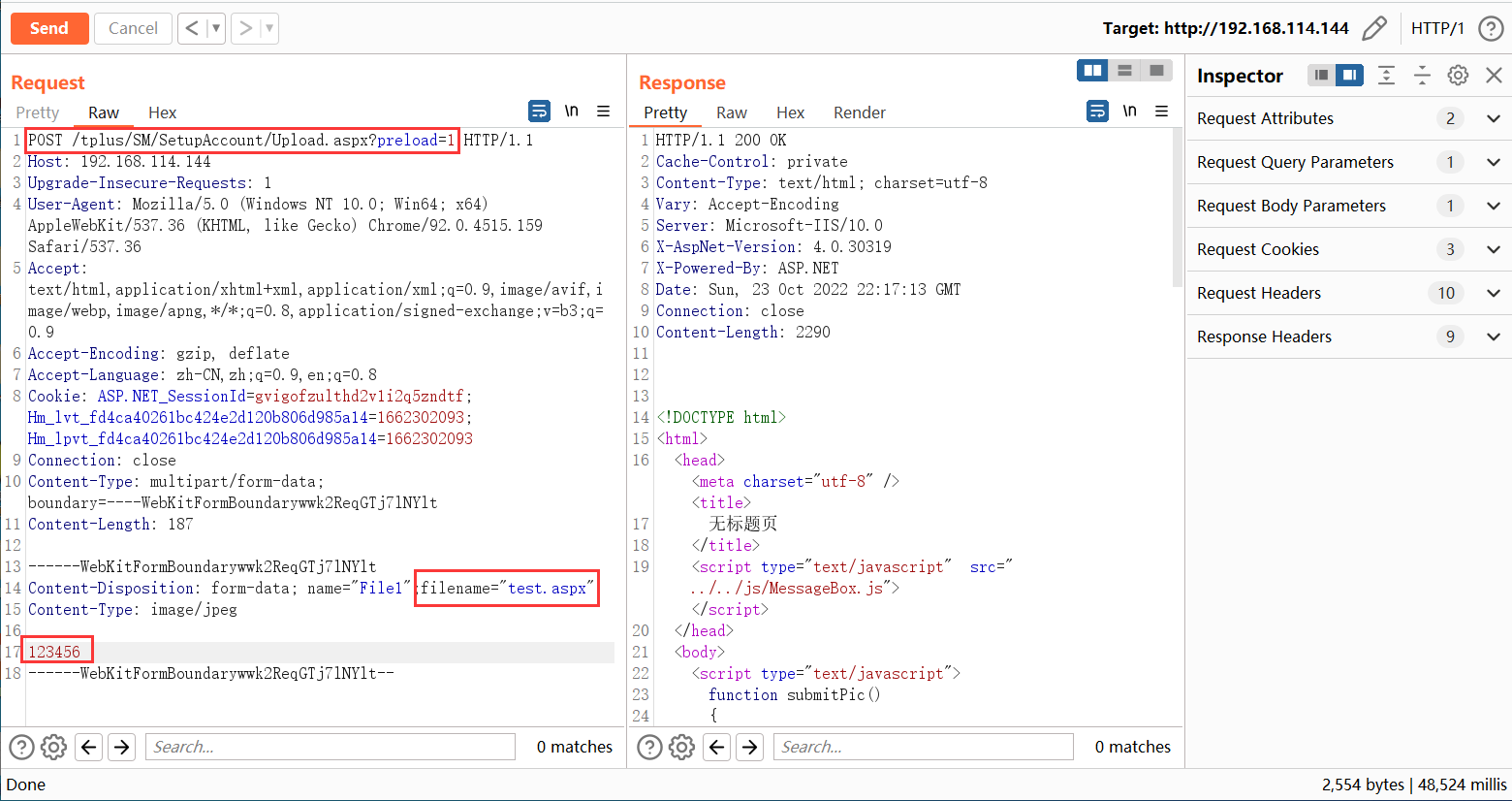This screenshot has width=1512, height=801.
Task: Expand all Inspector sections
Action: (x=1387, y=76)
